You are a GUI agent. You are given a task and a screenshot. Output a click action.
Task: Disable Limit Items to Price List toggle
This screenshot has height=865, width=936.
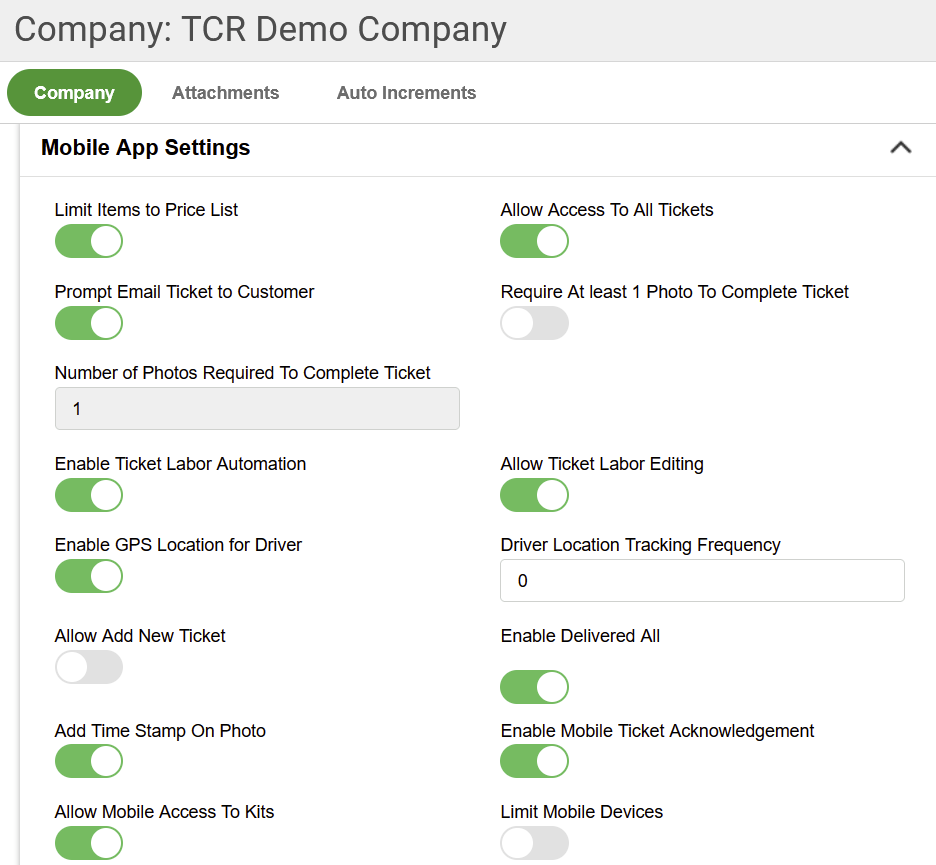[x=89, y=241]
